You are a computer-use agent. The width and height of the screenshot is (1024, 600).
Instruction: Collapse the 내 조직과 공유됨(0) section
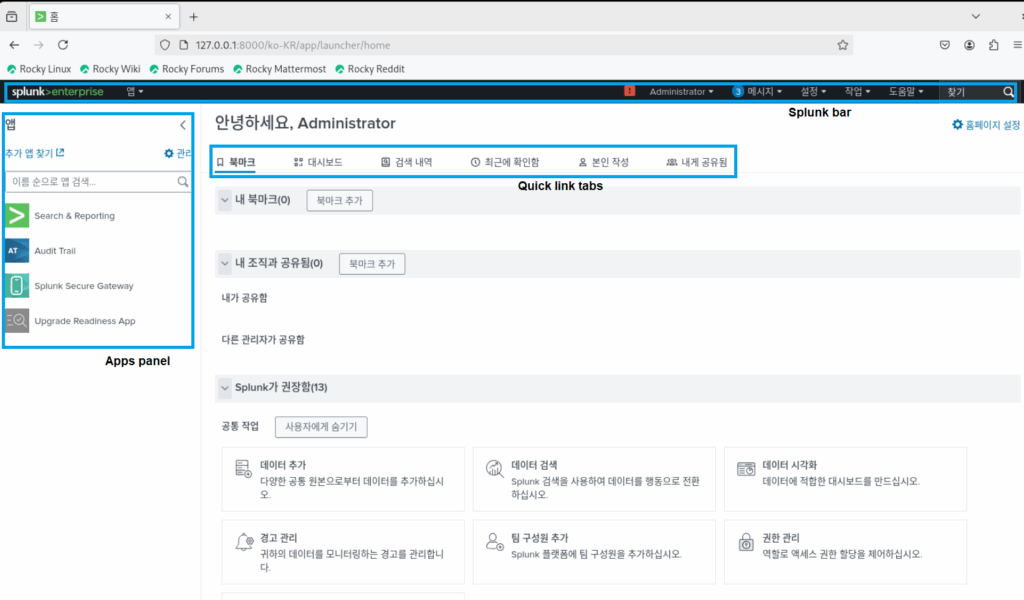coord(225,263)
